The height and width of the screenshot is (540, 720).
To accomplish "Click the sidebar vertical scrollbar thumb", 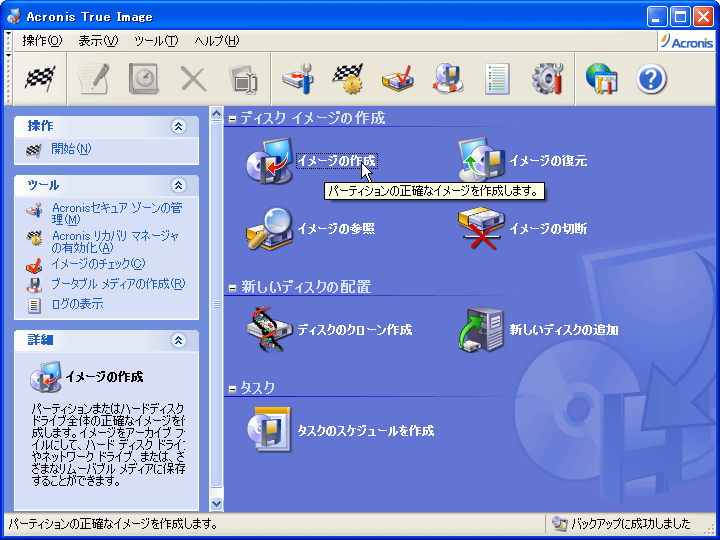I will pyautogui.click(x=216, y=304).
